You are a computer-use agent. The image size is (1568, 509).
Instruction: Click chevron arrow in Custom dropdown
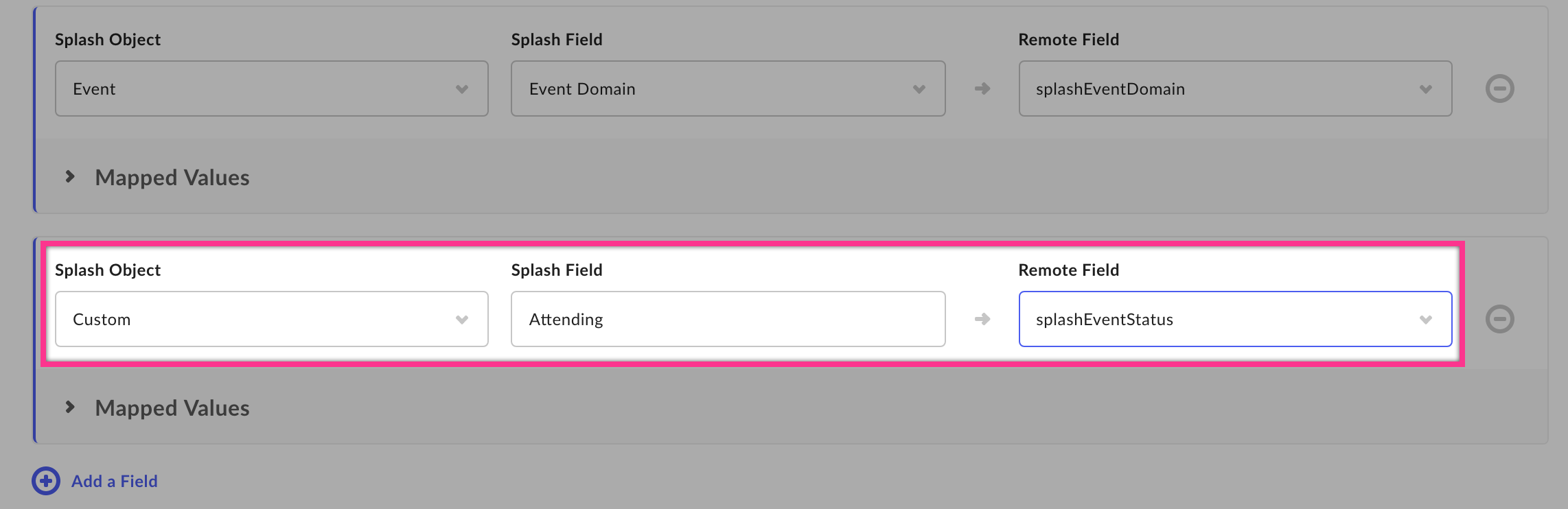coord(462,320)
